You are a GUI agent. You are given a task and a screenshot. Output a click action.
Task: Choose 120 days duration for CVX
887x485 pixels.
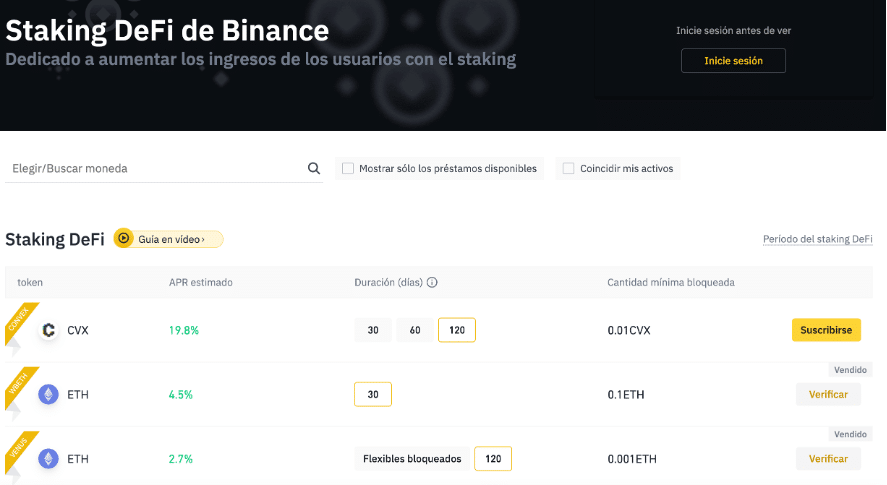[457, 330]
